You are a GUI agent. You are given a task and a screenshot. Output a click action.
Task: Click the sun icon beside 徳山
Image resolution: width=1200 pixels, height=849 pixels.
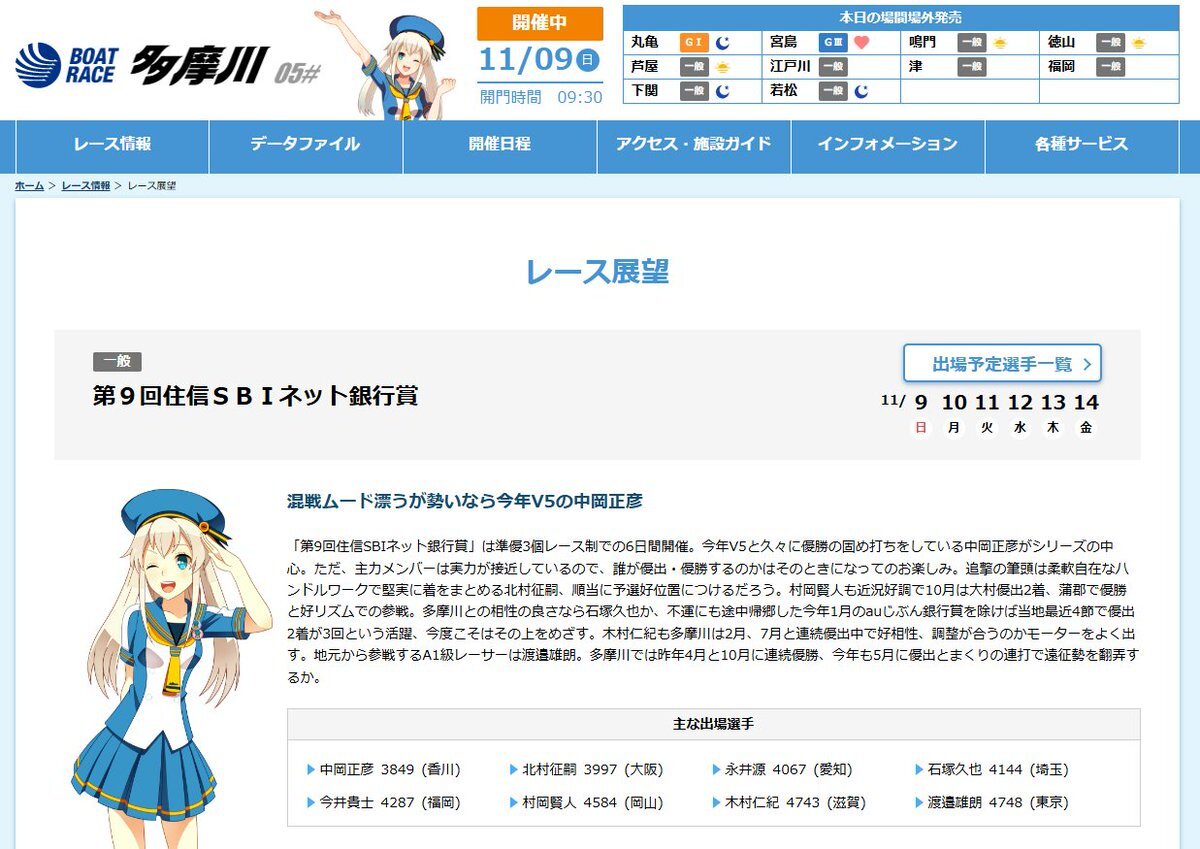pos(1139,43)
